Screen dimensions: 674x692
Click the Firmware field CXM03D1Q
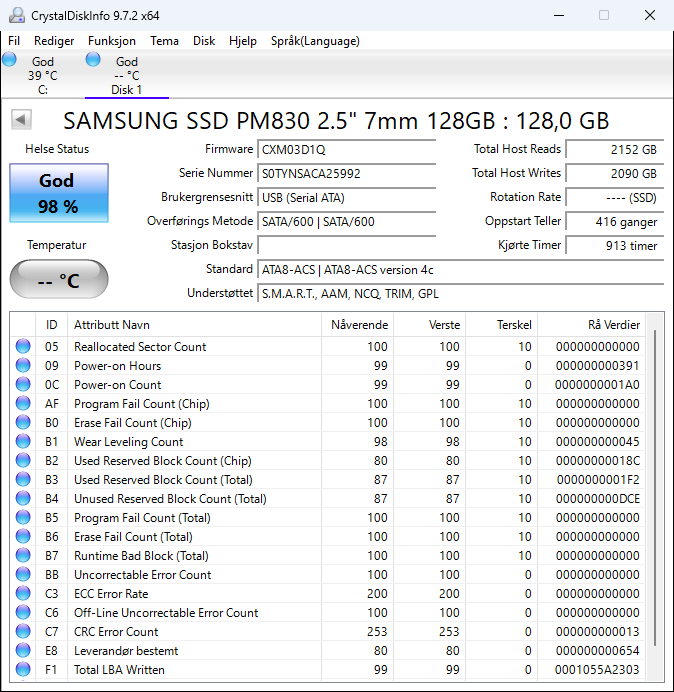[346, 150]
